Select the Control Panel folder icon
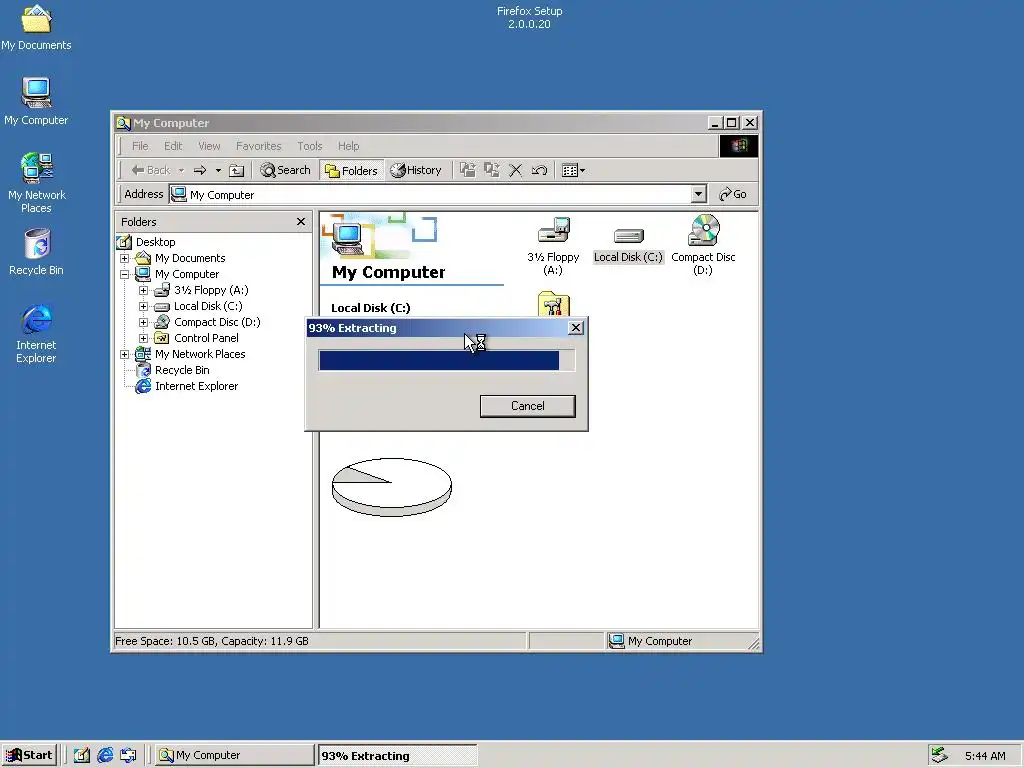 pyautogui.click(x=553, y=304)
